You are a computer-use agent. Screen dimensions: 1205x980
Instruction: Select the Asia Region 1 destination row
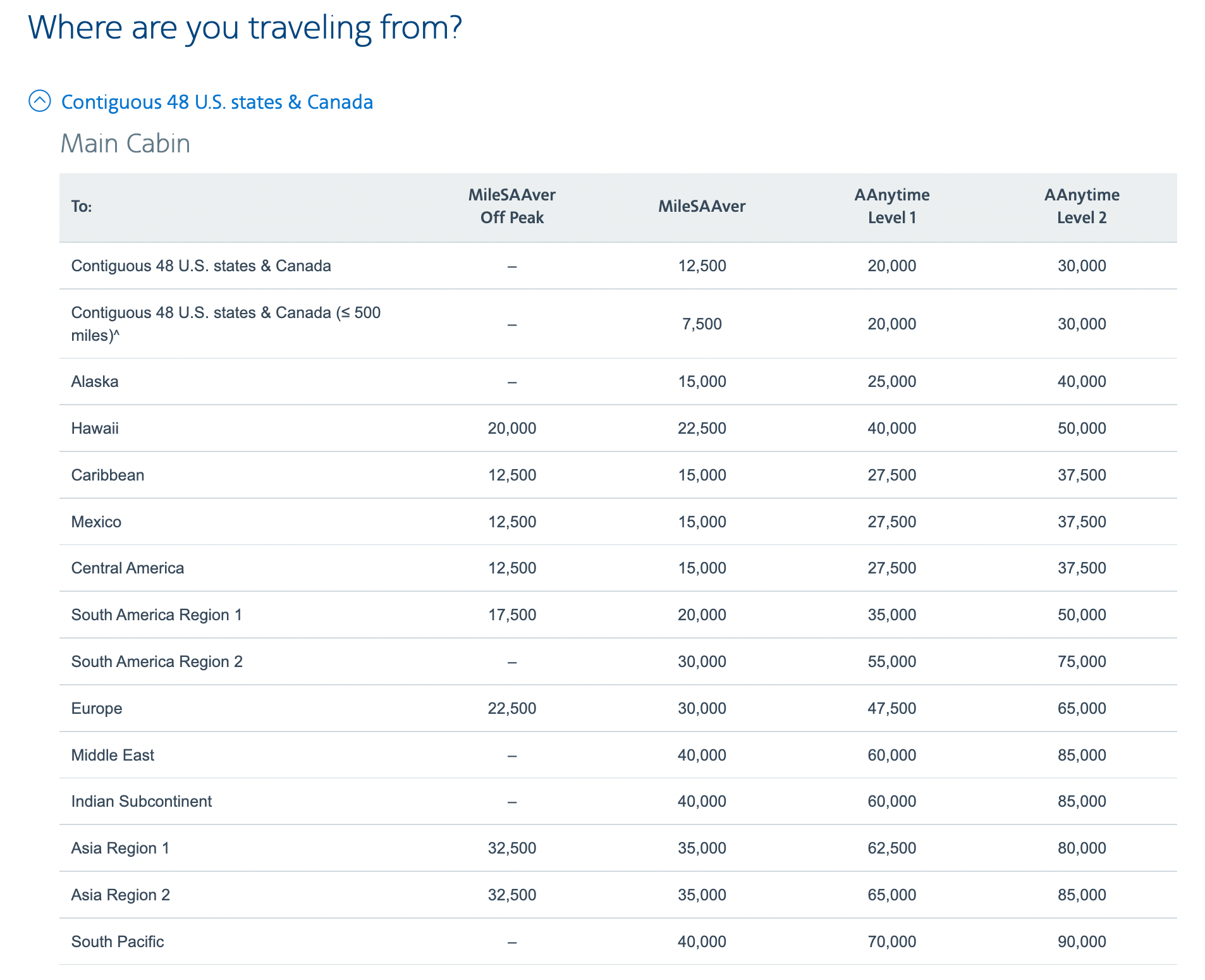[x=120, y=848]
